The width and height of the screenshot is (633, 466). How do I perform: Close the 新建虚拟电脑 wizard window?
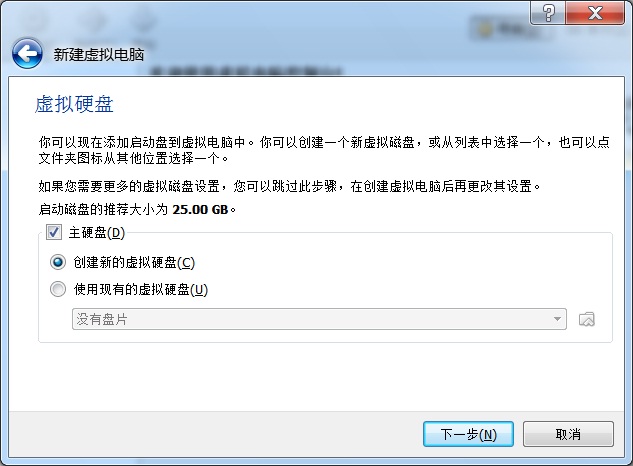pyautogui.click(x=595, y=13)
